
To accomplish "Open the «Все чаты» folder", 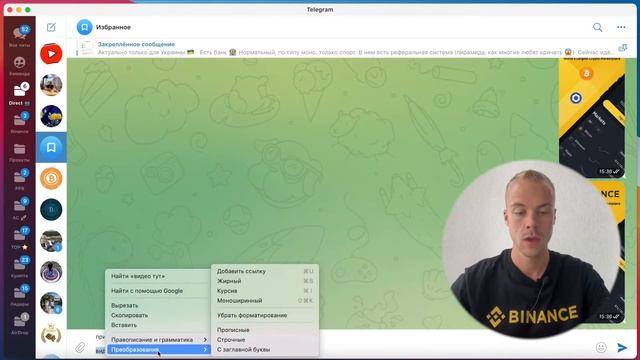I will point(20,36).
